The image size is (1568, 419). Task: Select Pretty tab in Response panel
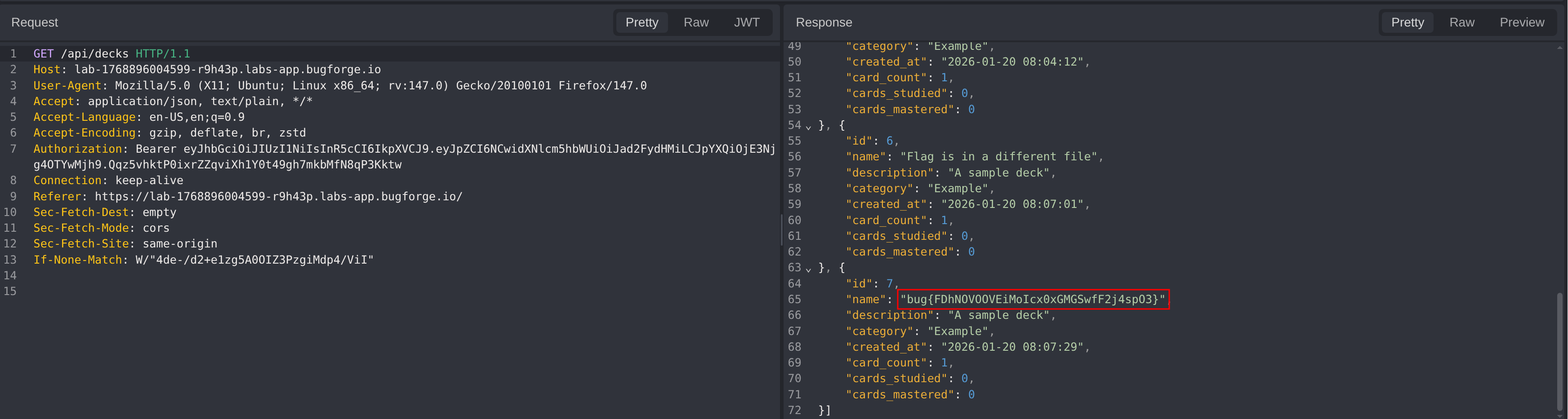[1408, 22]
